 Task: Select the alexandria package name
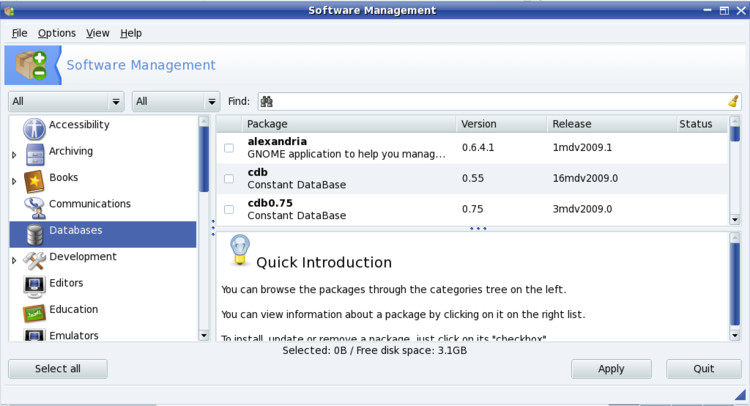(x=277, y=142)
